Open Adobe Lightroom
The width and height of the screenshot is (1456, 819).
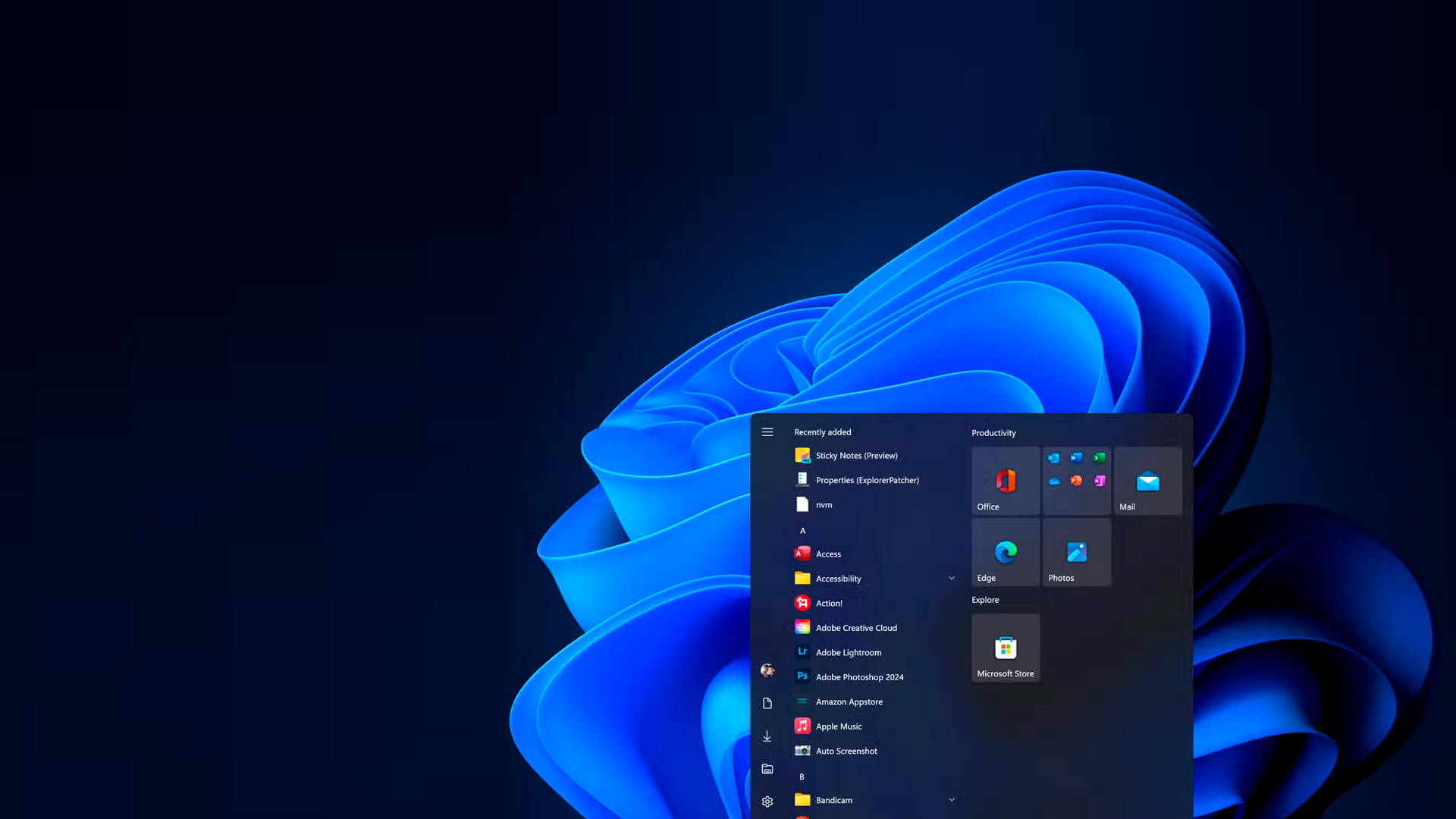click(x=849, y=652)
